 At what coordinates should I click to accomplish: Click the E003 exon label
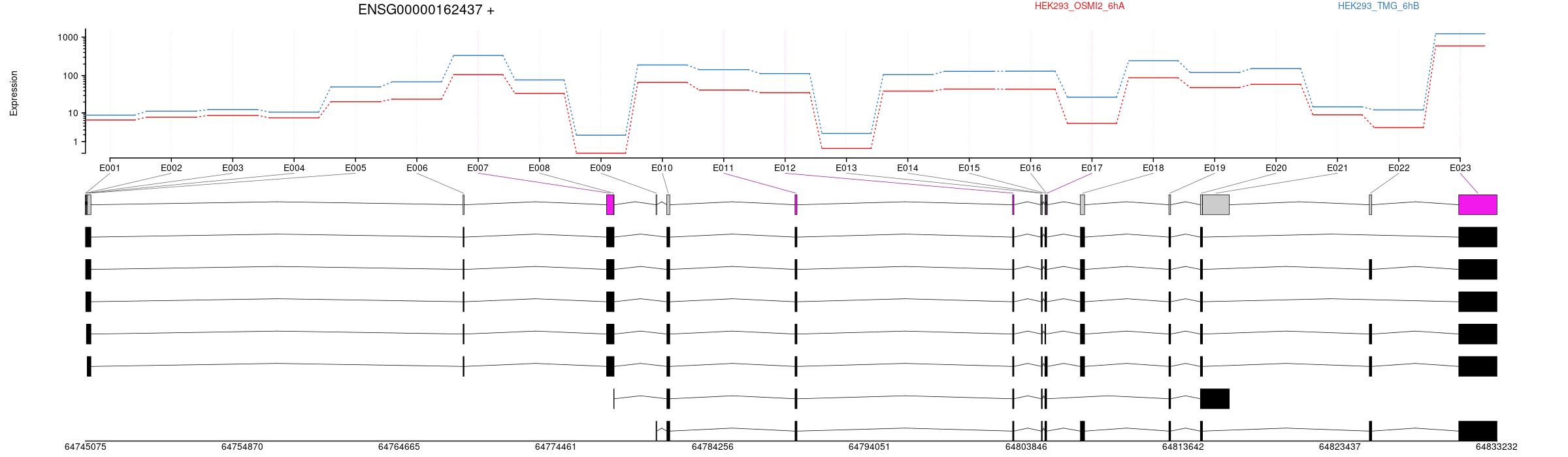tap(233, 168)
